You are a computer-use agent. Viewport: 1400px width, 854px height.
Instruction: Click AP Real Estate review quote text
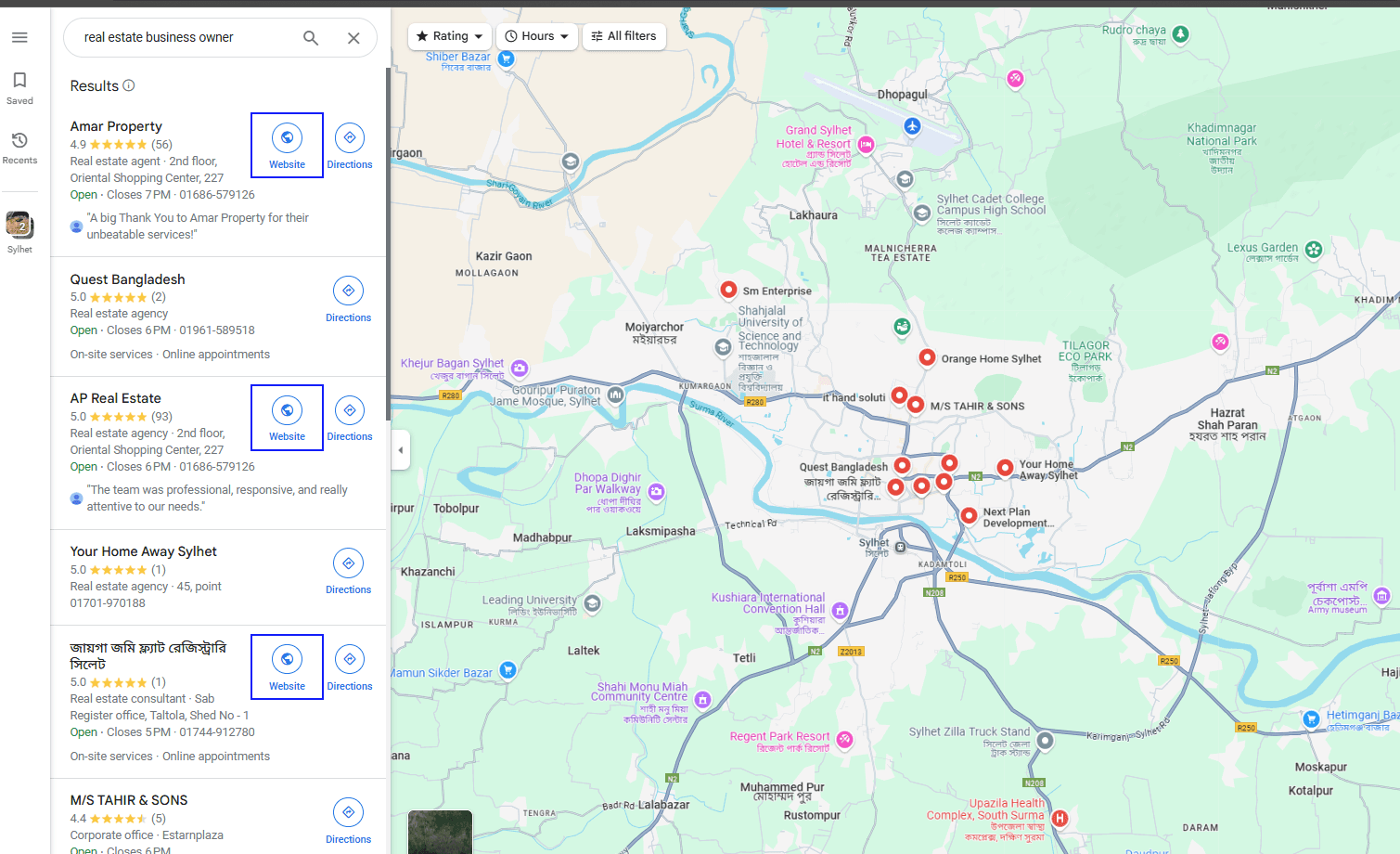click(217, 498)
